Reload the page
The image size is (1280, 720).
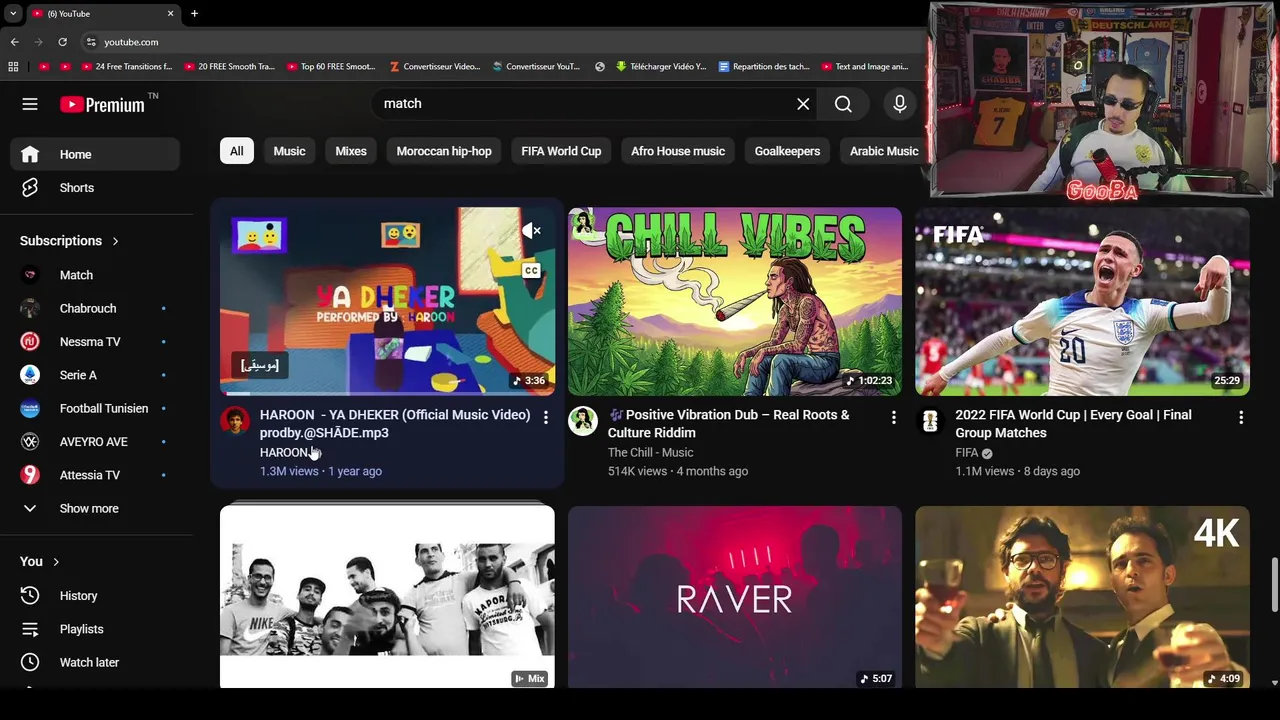tap(62, 42)
